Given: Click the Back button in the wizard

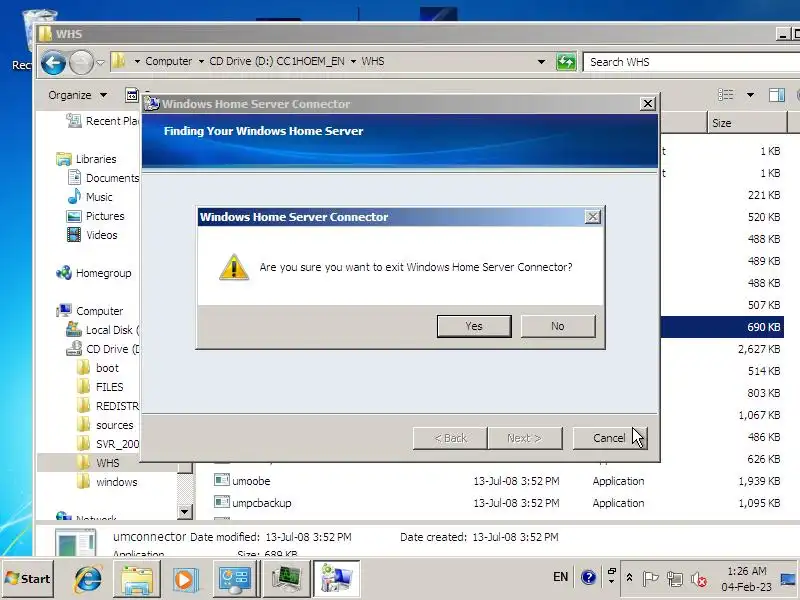Looking at the screenshot, I should [x=450, y=438].
